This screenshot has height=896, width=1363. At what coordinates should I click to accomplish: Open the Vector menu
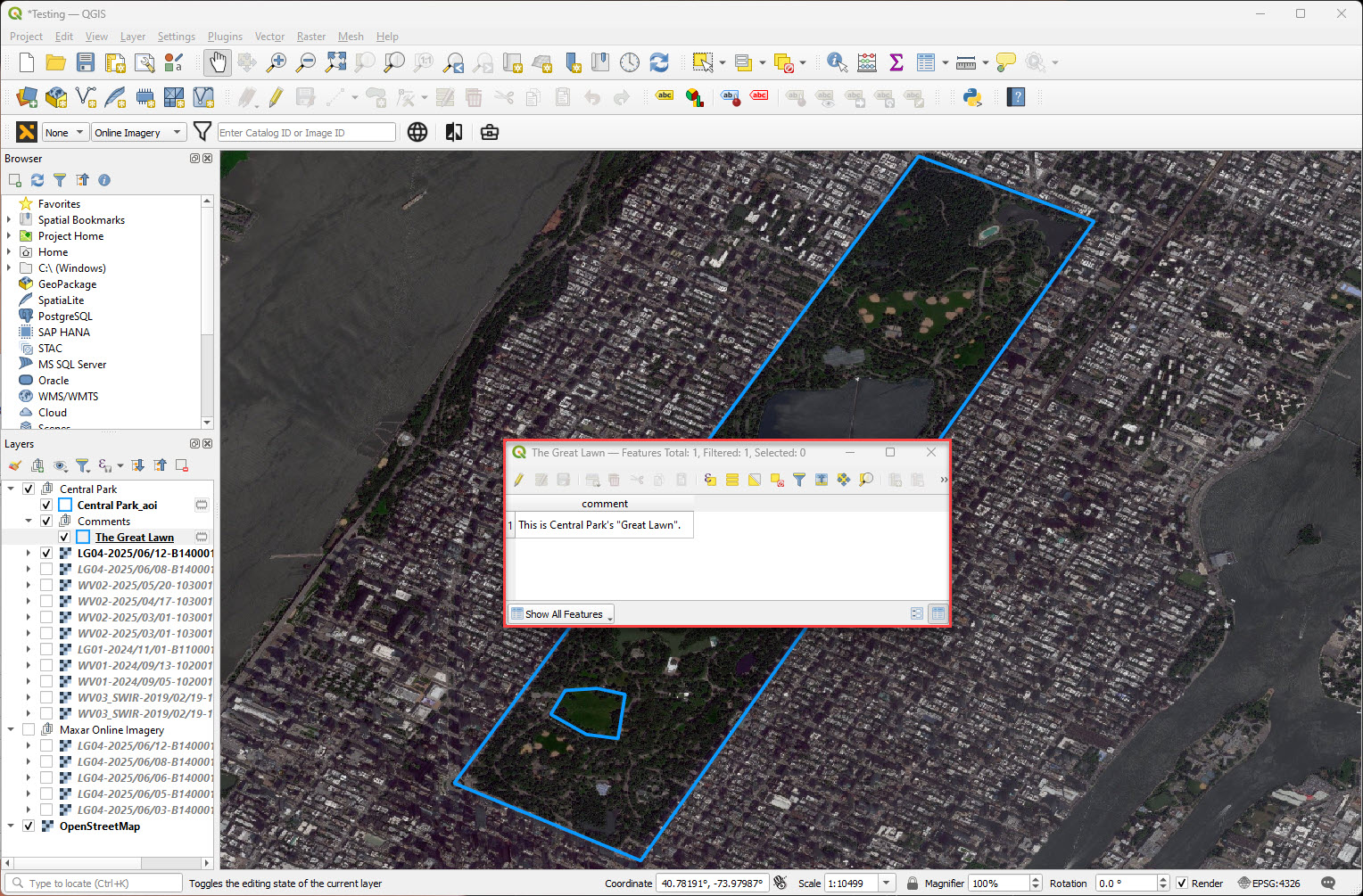(x=269, y=37)
